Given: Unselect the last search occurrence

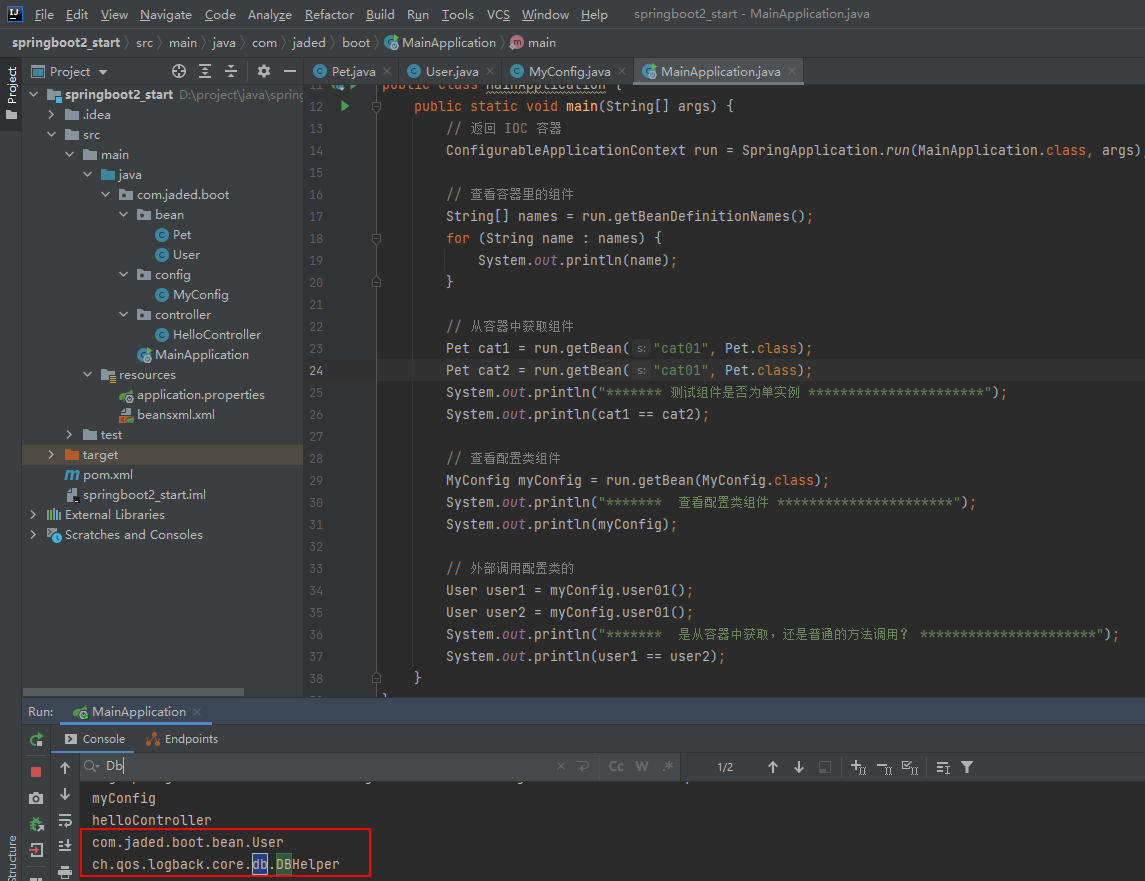Looking at the screenshot, I should (x=884, y=767).
